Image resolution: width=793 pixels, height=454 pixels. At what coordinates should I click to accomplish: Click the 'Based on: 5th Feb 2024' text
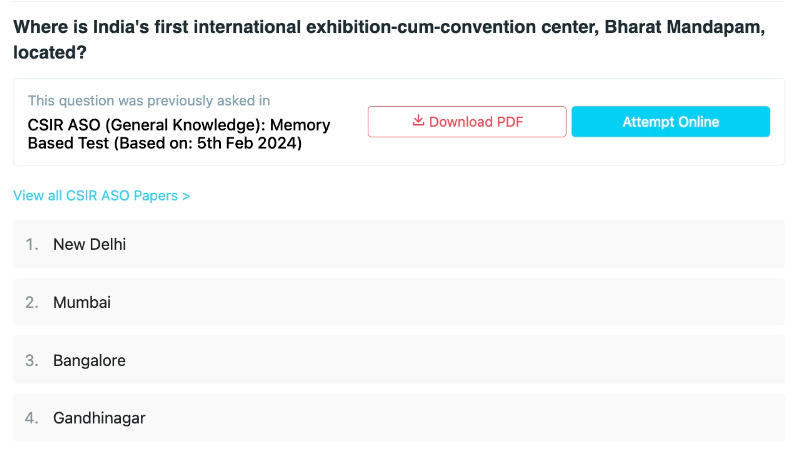point(208,144)
